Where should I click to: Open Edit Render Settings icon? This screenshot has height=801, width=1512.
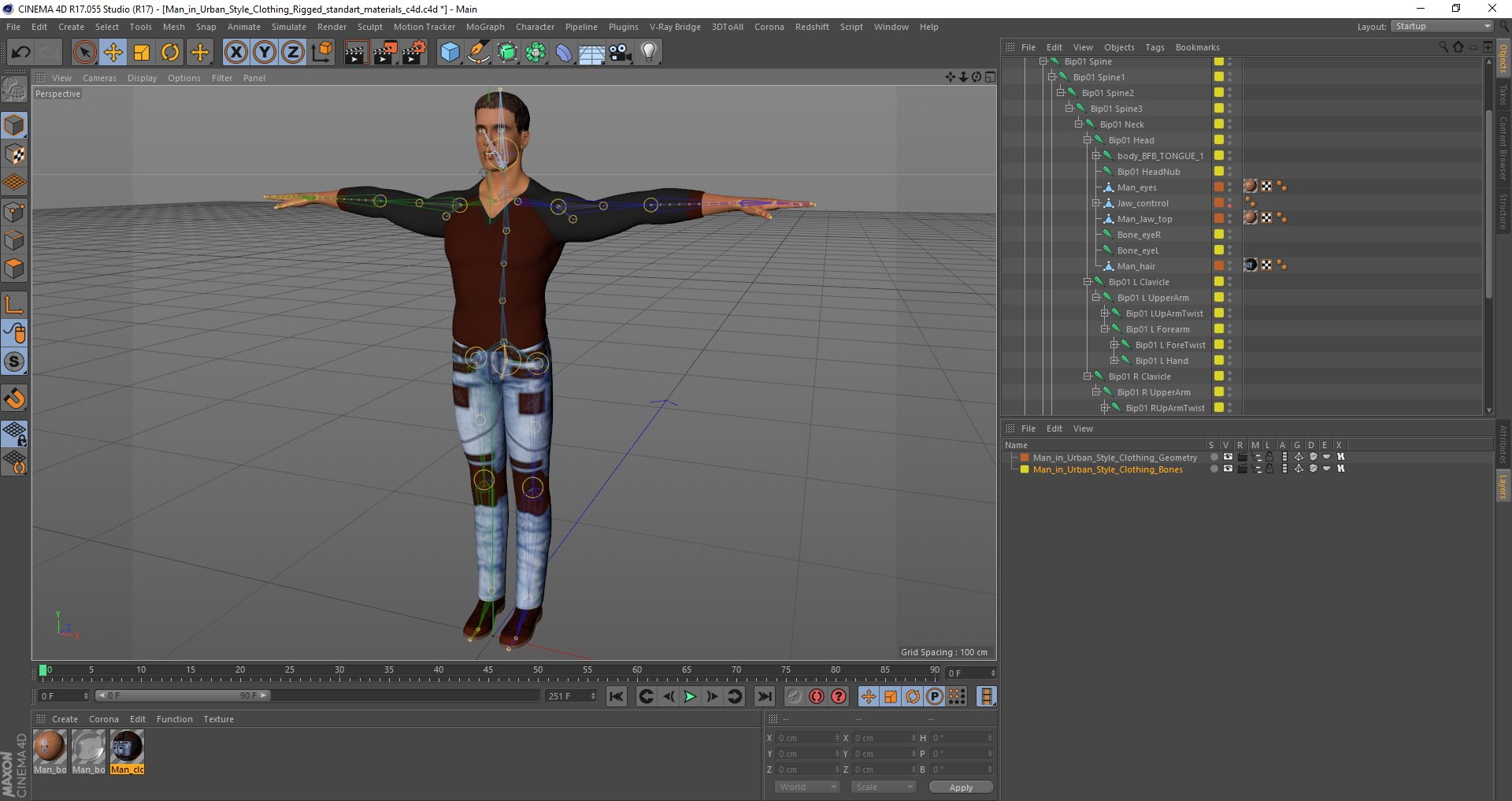pos(414,53)
